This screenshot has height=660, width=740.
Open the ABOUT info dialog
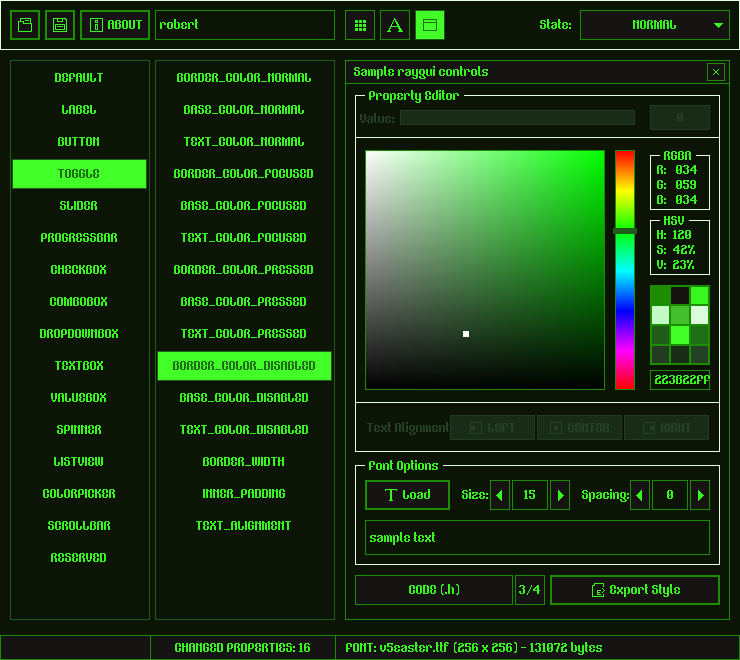click(x=115, y=25)
